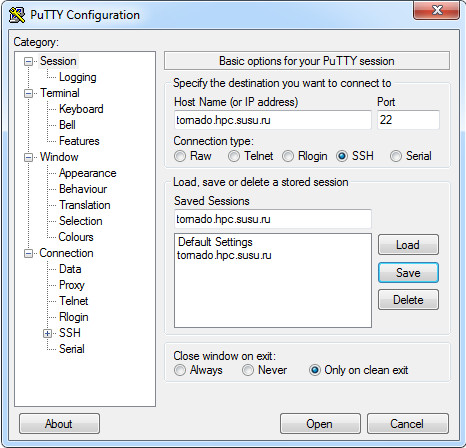Select Raw connection type

point(180,156)
